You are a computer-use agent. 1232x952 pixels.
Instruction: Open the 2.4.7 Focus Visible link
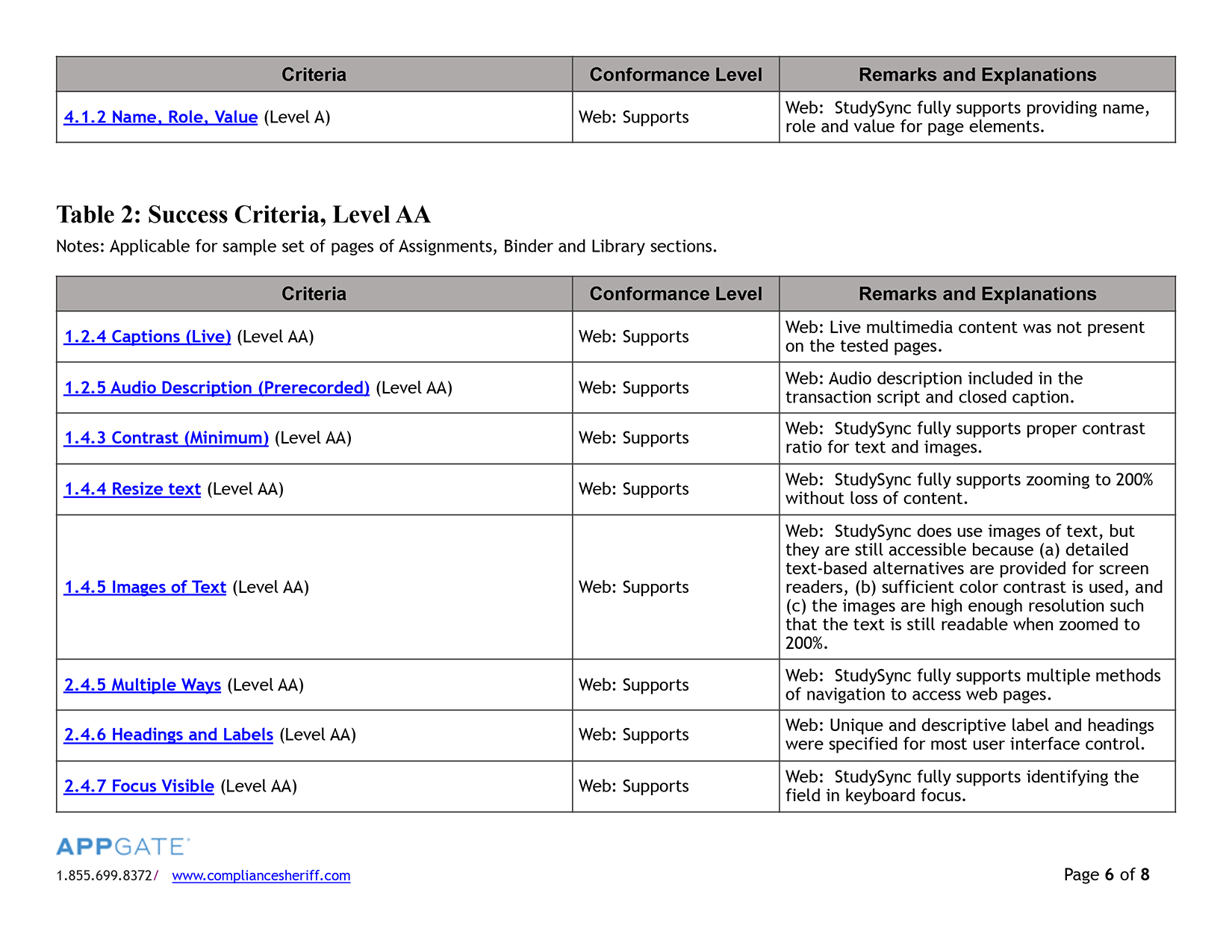(139, 786)
